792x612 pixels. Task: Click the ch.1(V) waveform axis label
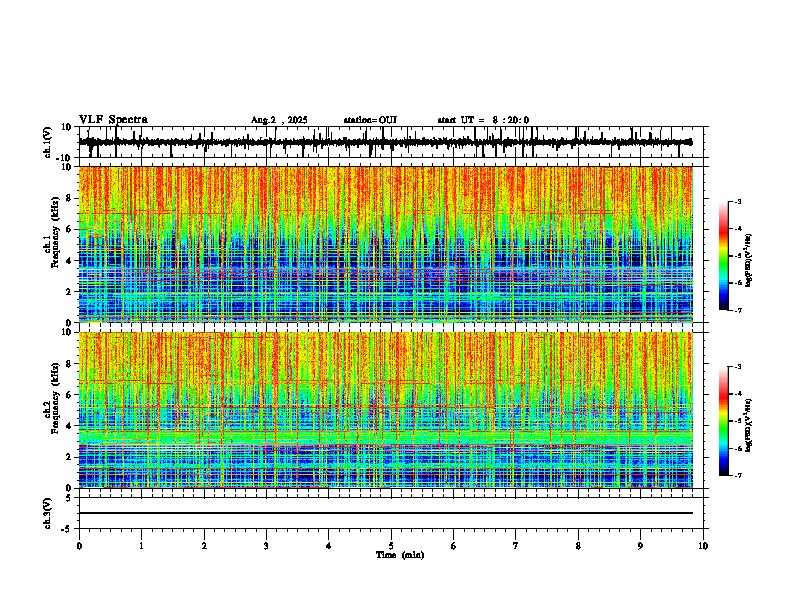pos(48,142)
